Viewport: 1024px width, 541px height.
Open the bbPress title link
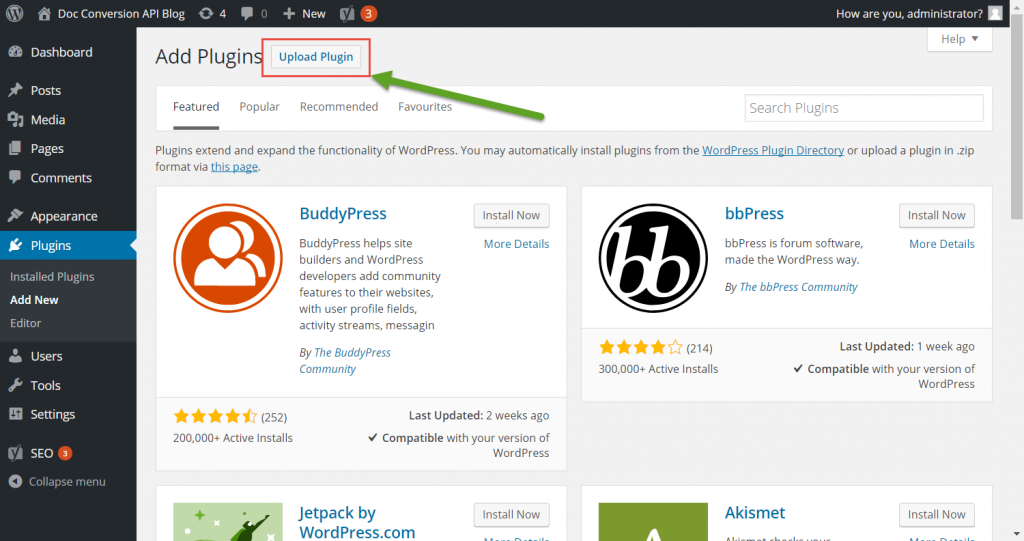pyautogui.click(x=754, y=214)
